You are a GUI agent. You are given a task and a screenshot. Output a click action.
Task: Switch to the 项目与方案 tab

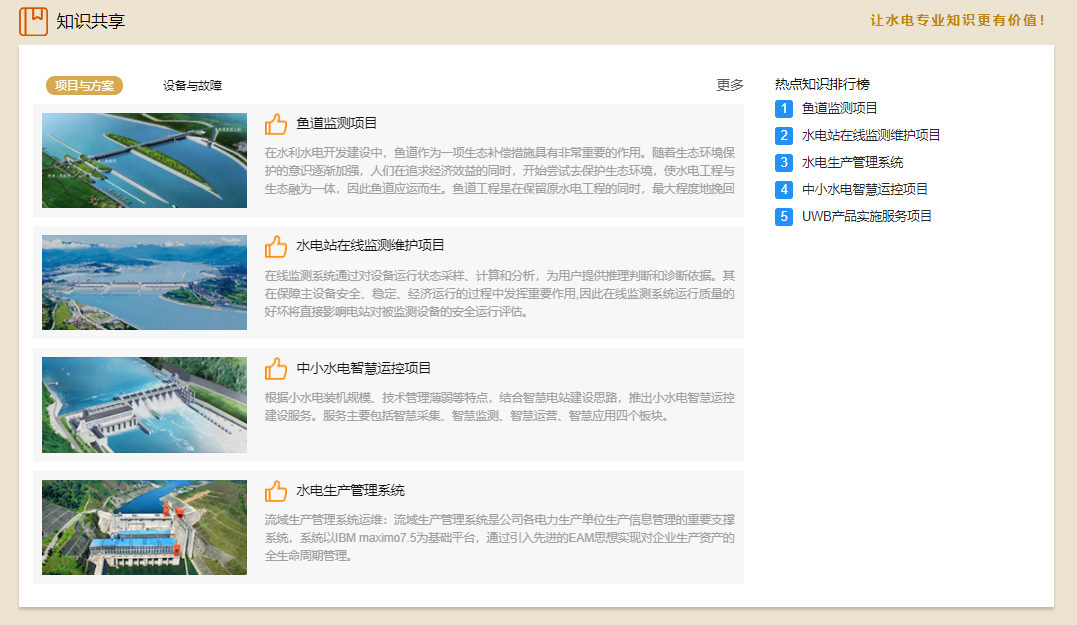(x=84, y=86)
